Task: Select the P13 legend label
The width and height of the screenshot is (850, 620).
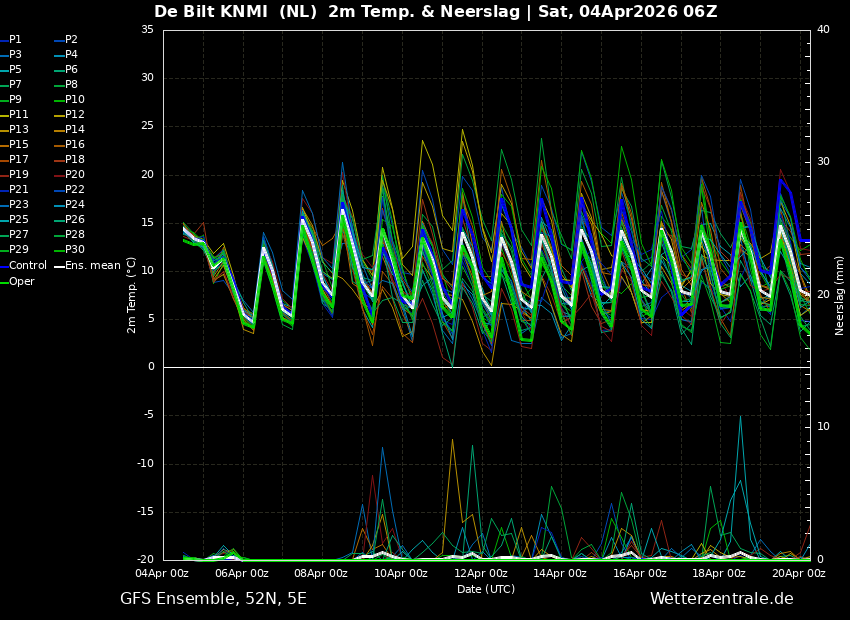Action: point(19,130)
